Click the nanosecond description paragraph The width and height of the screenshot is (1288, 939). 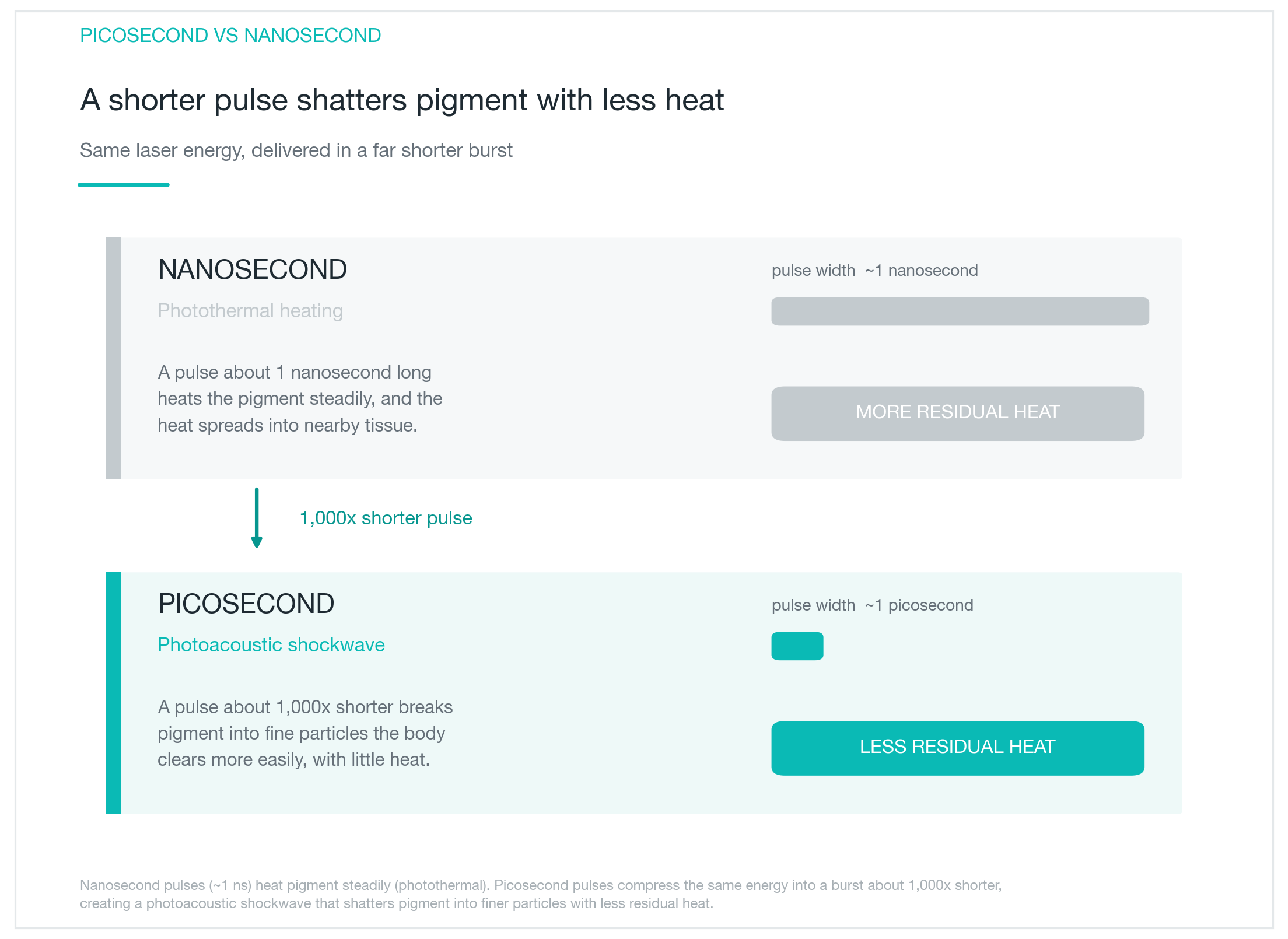click(300, 399)
